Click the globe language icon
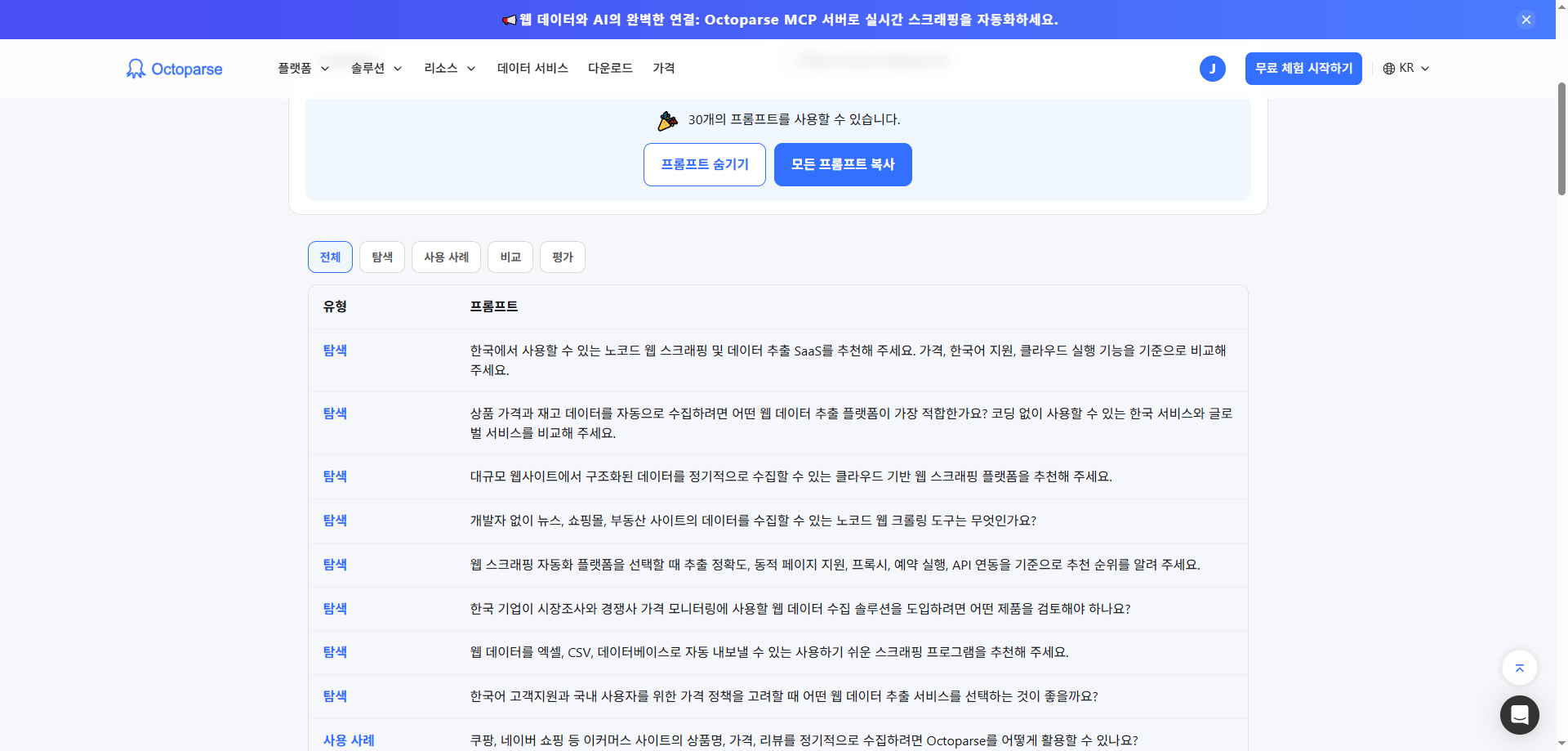This screenshot has width=1568, height=751. [x=1388, y=69]
